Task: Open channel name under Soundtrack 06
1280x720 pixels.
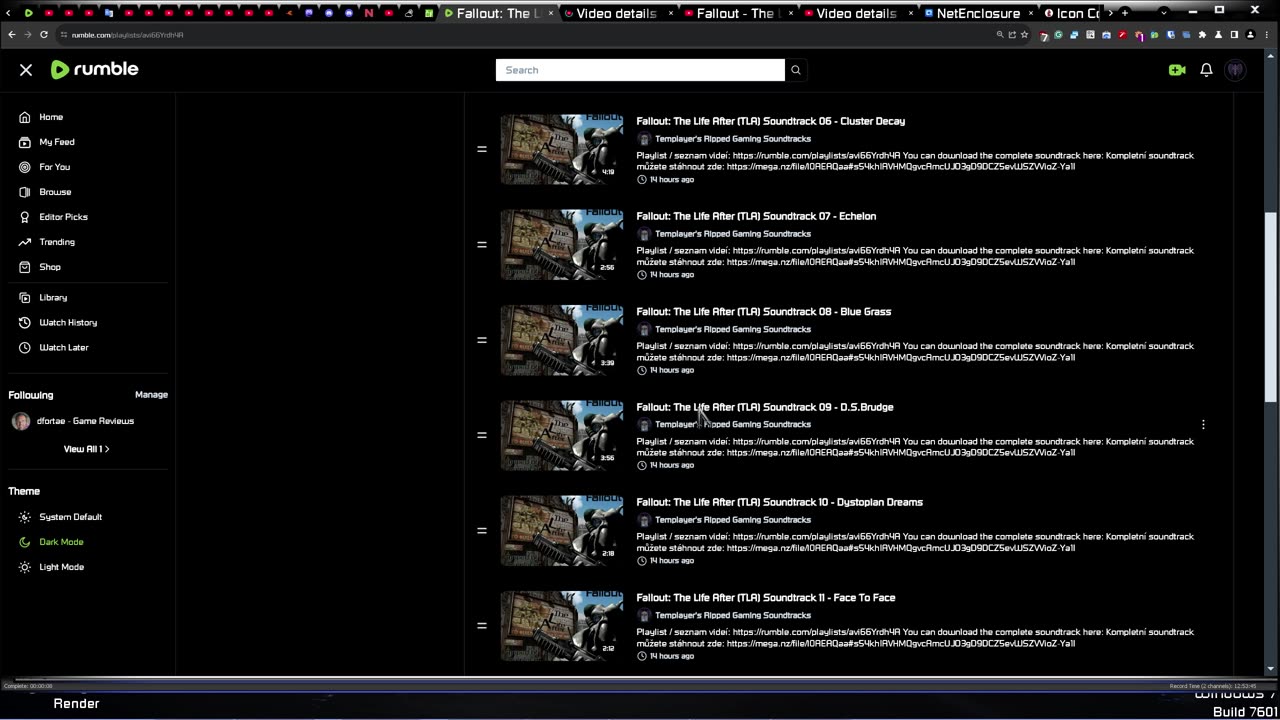Action: pos(733,139)
